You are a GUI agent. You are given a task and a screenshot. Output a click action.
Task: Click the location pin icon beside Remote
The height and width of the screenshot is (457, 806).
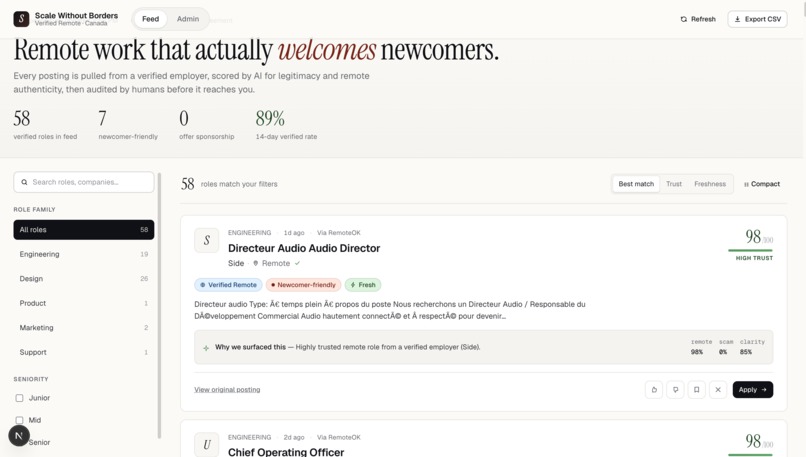[255, 263]
